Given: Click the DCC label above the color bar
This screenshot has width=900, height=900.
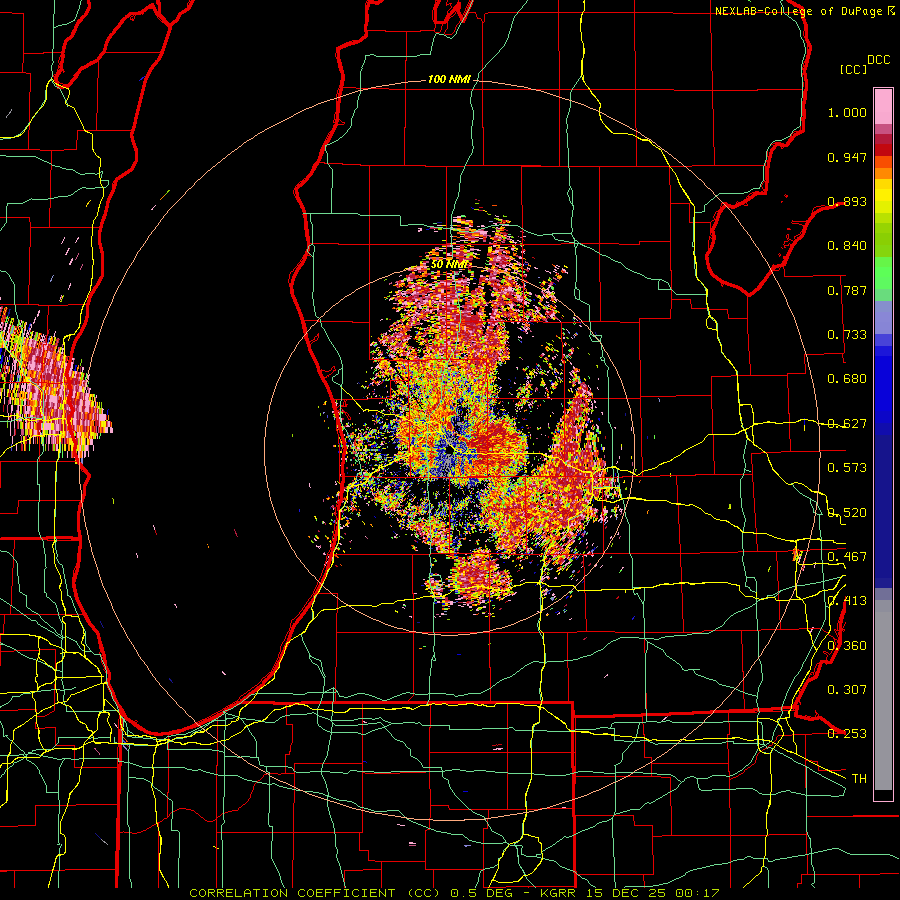Looking at the screenshot, I should (x=879, y=60).
